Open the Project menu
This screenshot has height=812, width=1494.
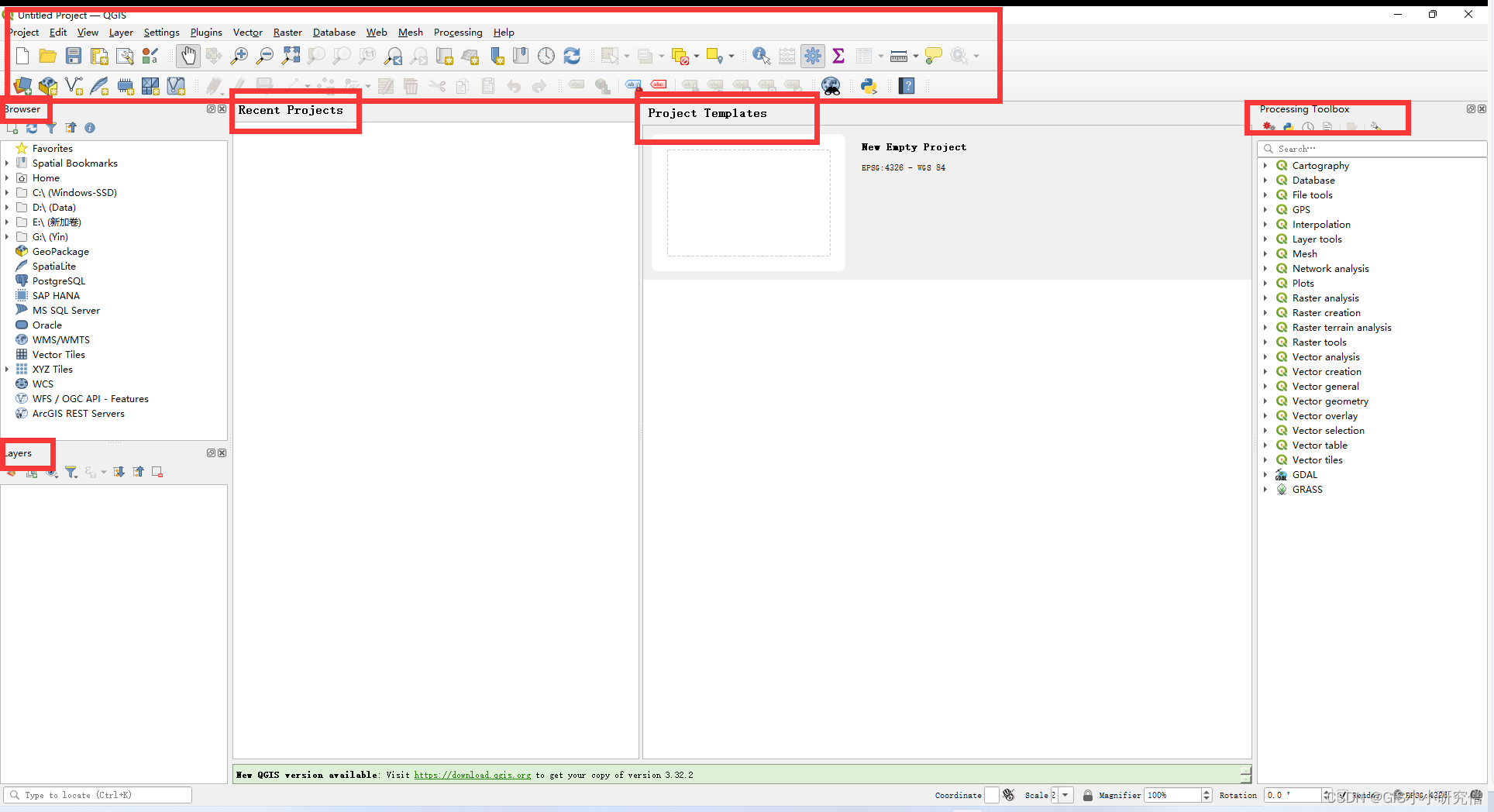24,33
